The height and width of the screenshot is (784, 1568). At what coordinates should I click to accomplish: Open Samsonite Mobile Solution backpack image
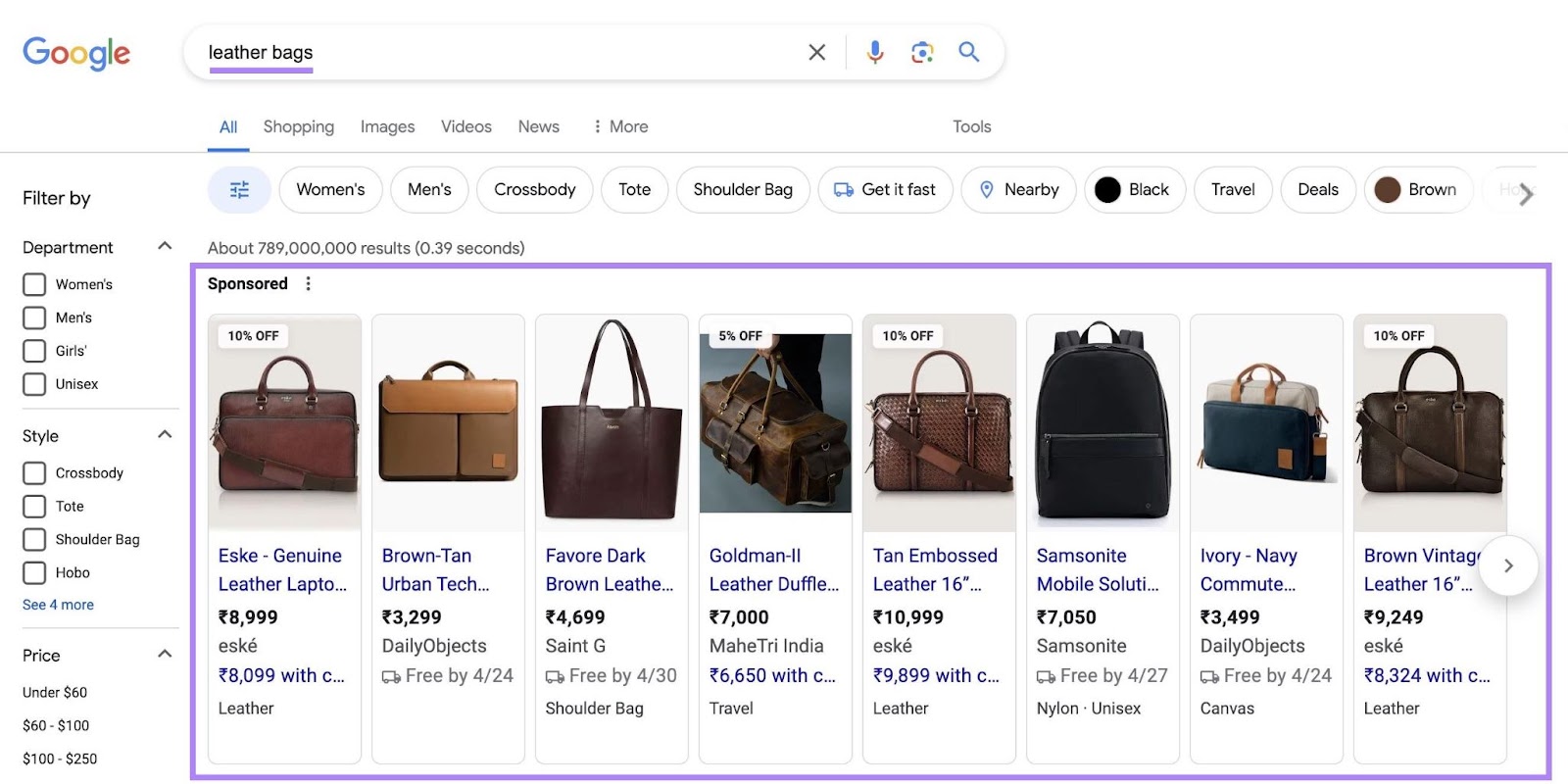coord(1102,423)
